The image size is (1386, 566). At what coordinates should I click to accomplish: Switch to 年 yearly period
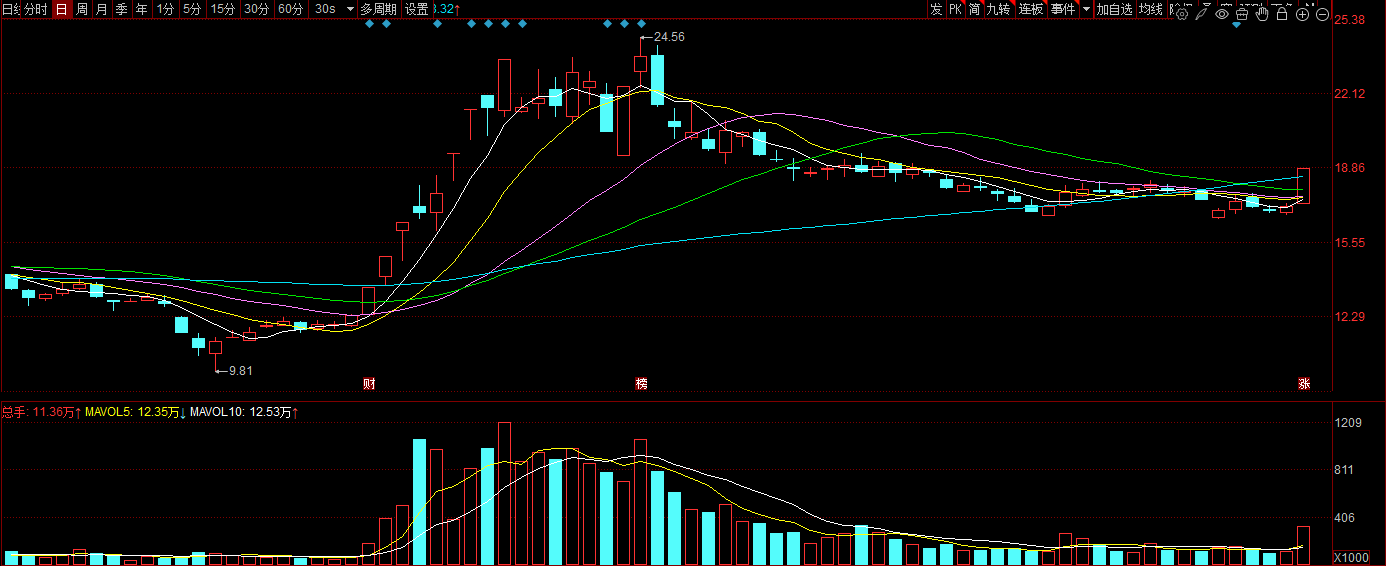click(x=142, y=9)
